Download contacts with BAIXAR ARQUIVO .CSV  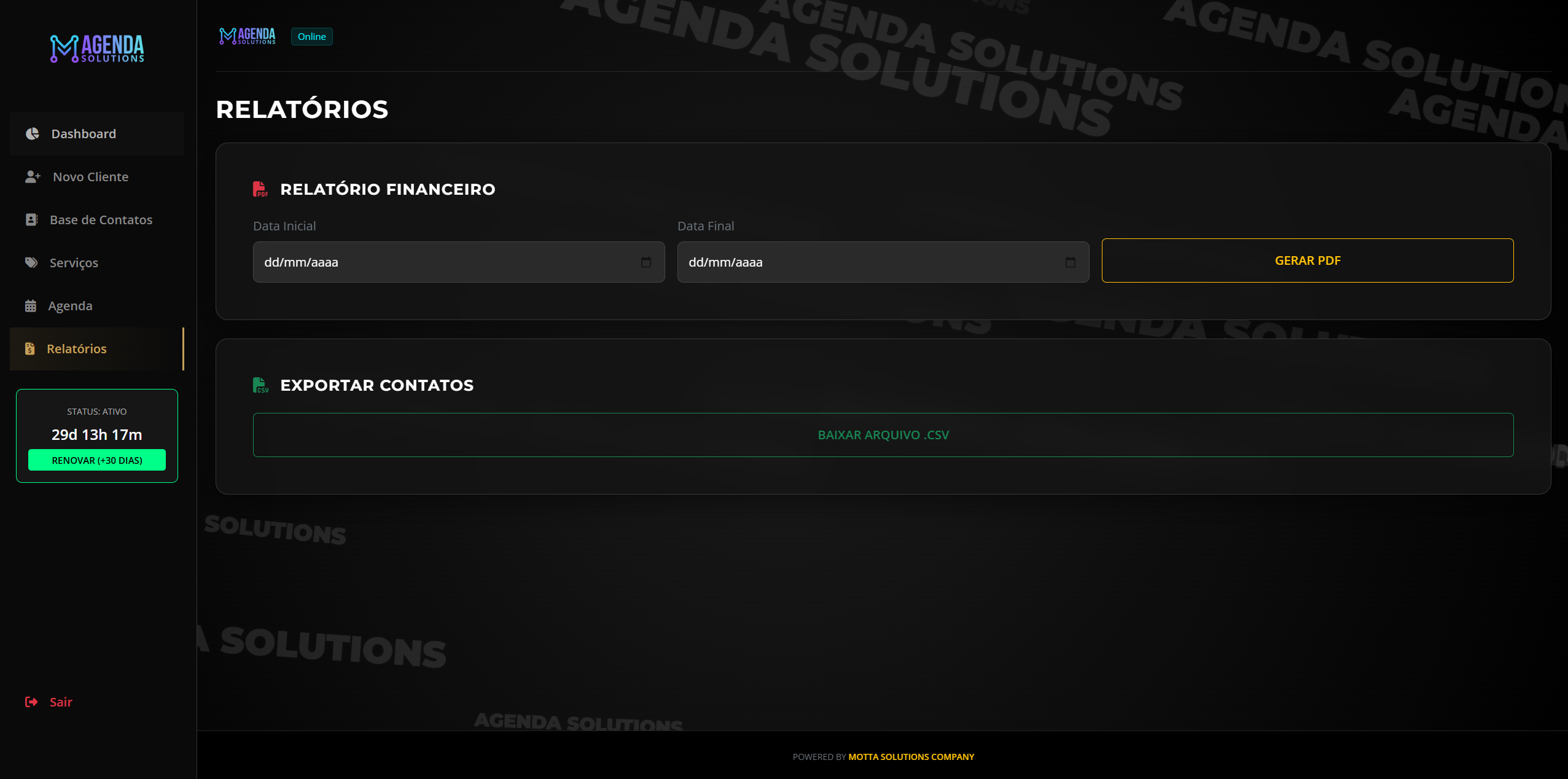[883, 435]
